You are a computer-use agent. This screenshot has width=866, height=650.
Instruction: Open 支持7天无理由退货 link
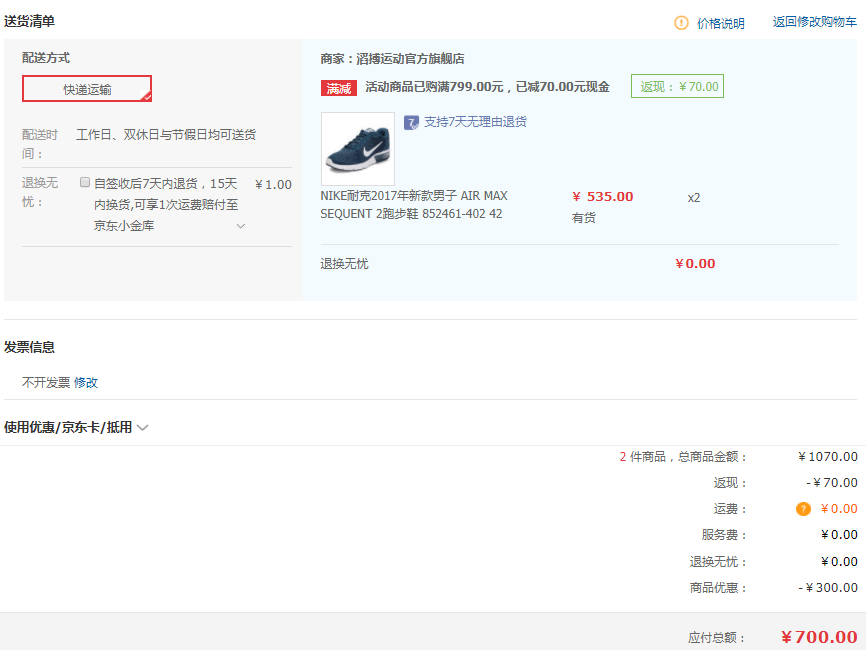(475, 121)
